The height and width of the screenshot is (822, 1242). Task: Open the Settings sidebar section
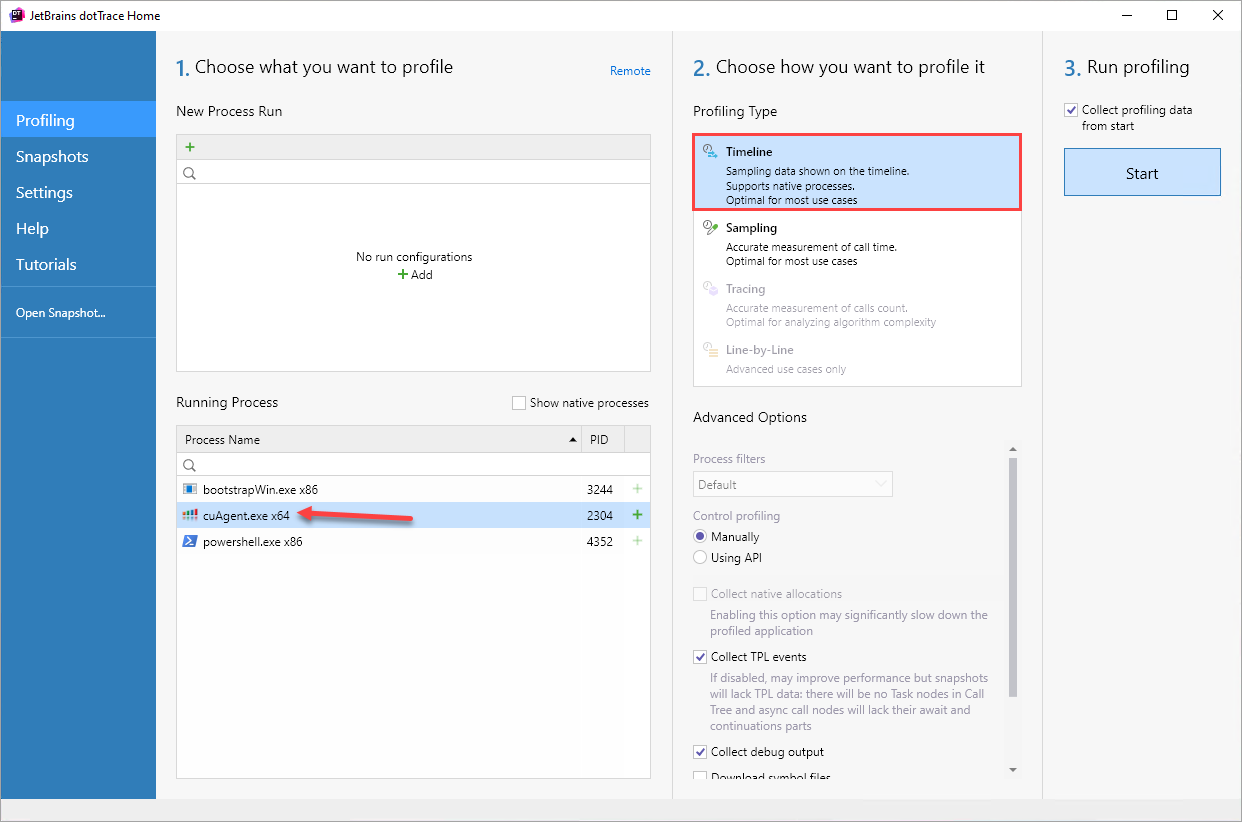[x=78, y=192]
